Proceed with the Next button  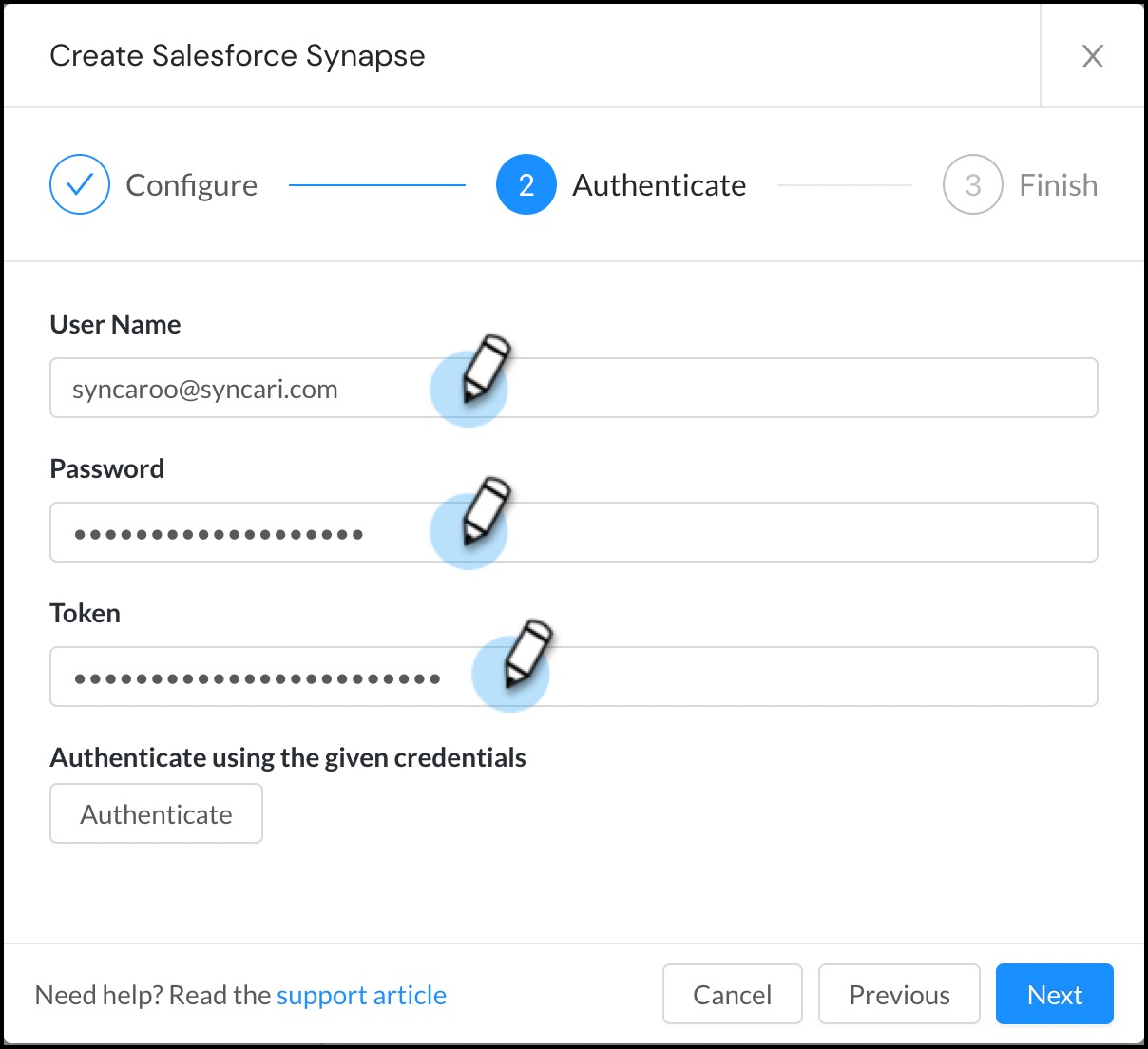pos(1054,995)
